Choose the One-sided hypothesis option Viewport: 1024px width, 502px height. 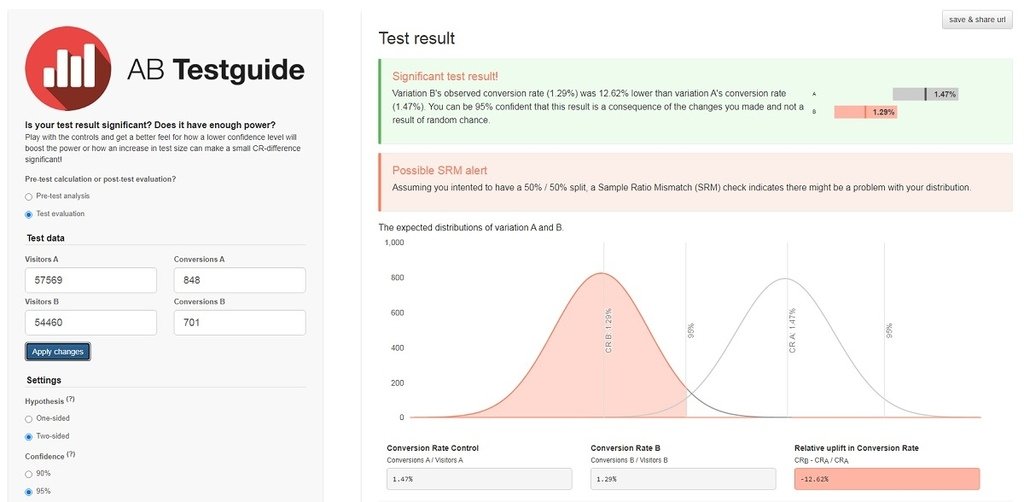(28, 418)
